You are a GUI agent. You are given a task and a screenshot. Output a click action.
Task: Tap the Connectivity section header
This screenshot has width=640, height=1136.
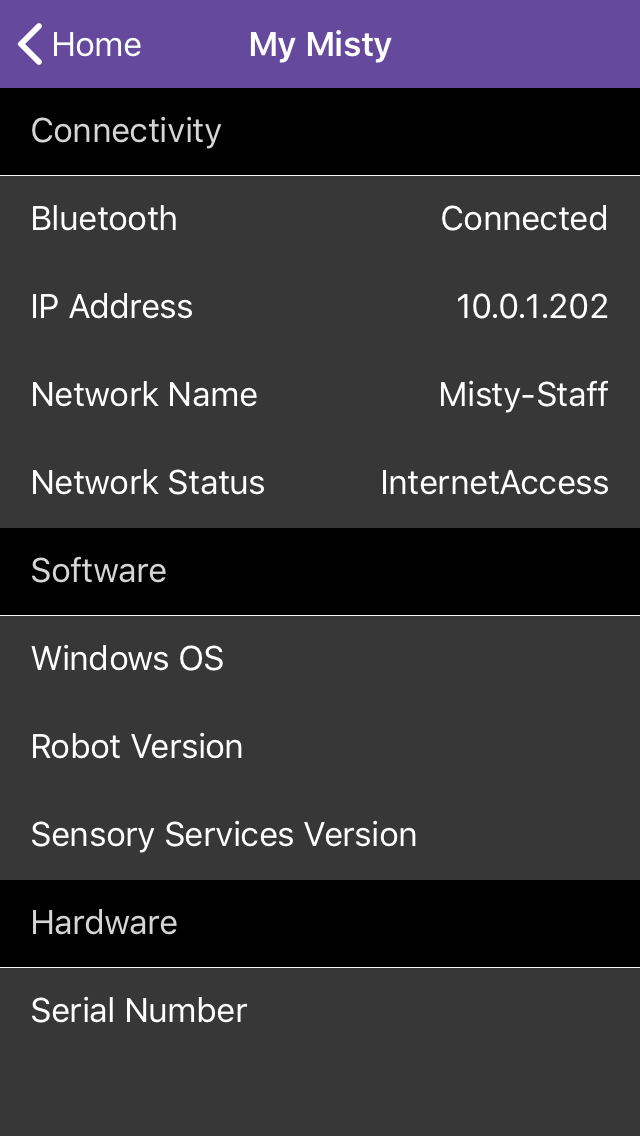click(x=126, y=130)
